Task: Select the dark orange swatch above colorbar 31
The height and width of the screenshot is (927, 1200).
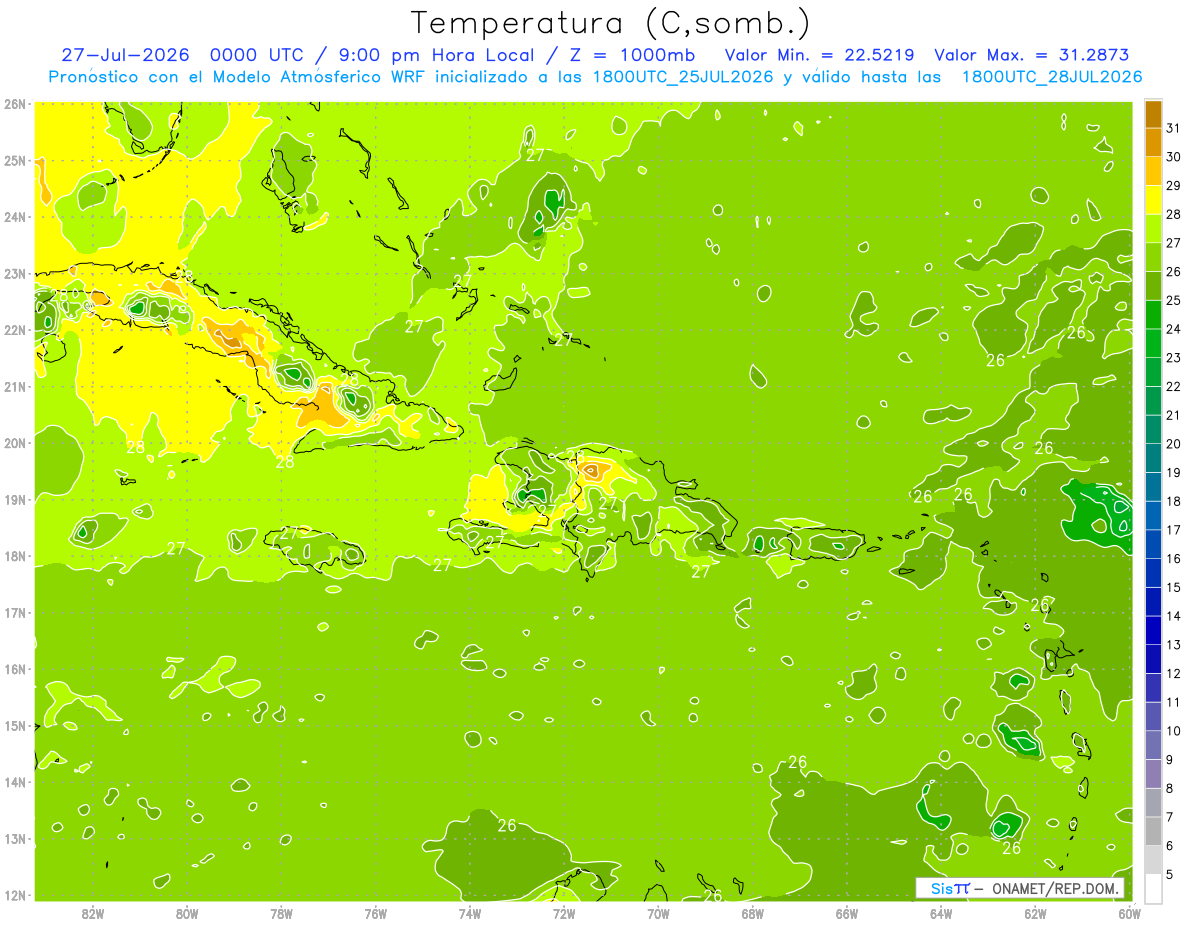Action: pos(1153,113)
